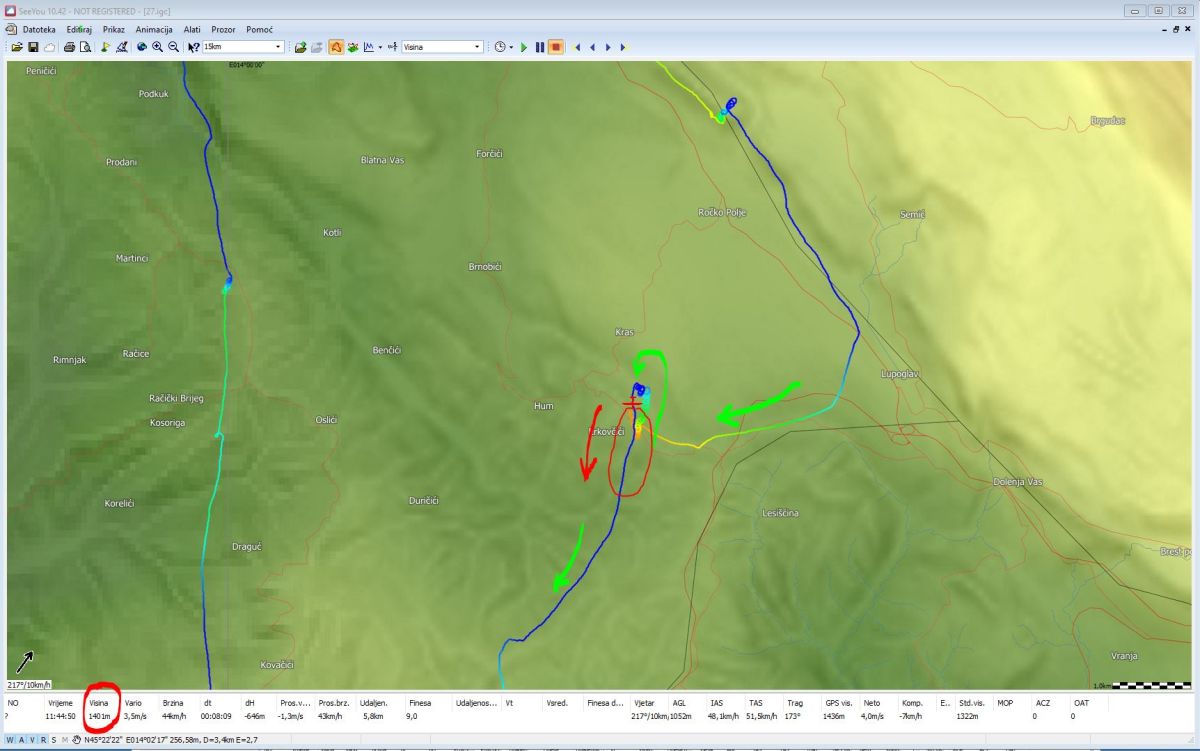Click the Visina column header
Screen dimensions: 1200x751
(98, 703)
